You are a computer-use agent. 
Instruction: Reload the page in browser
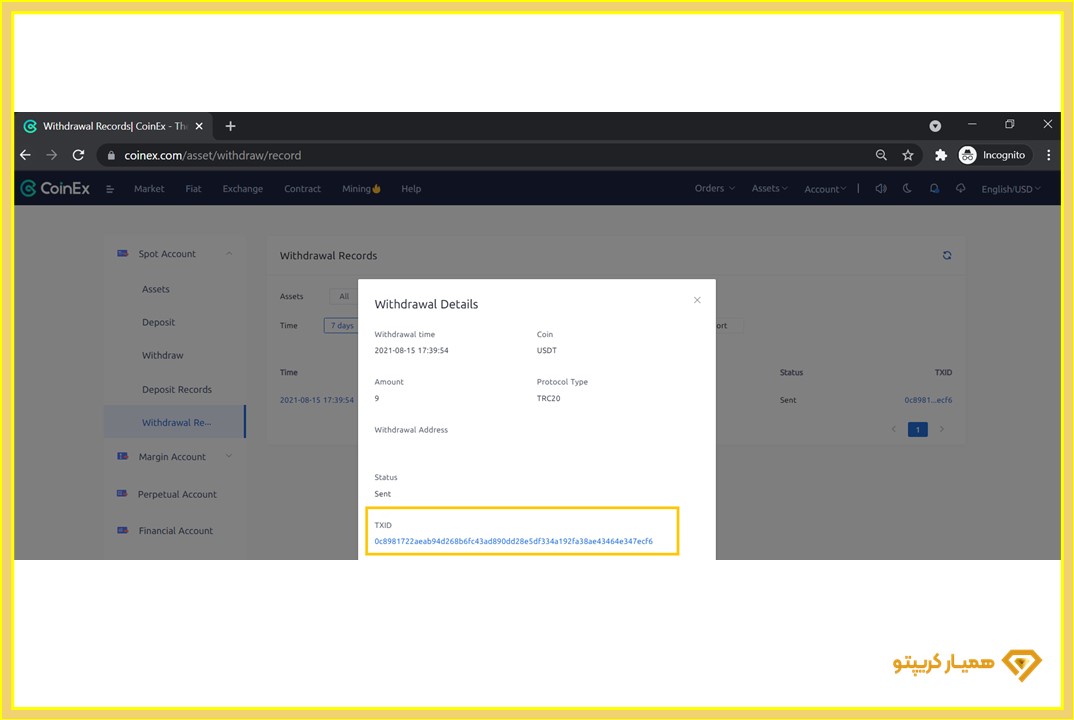78,155
